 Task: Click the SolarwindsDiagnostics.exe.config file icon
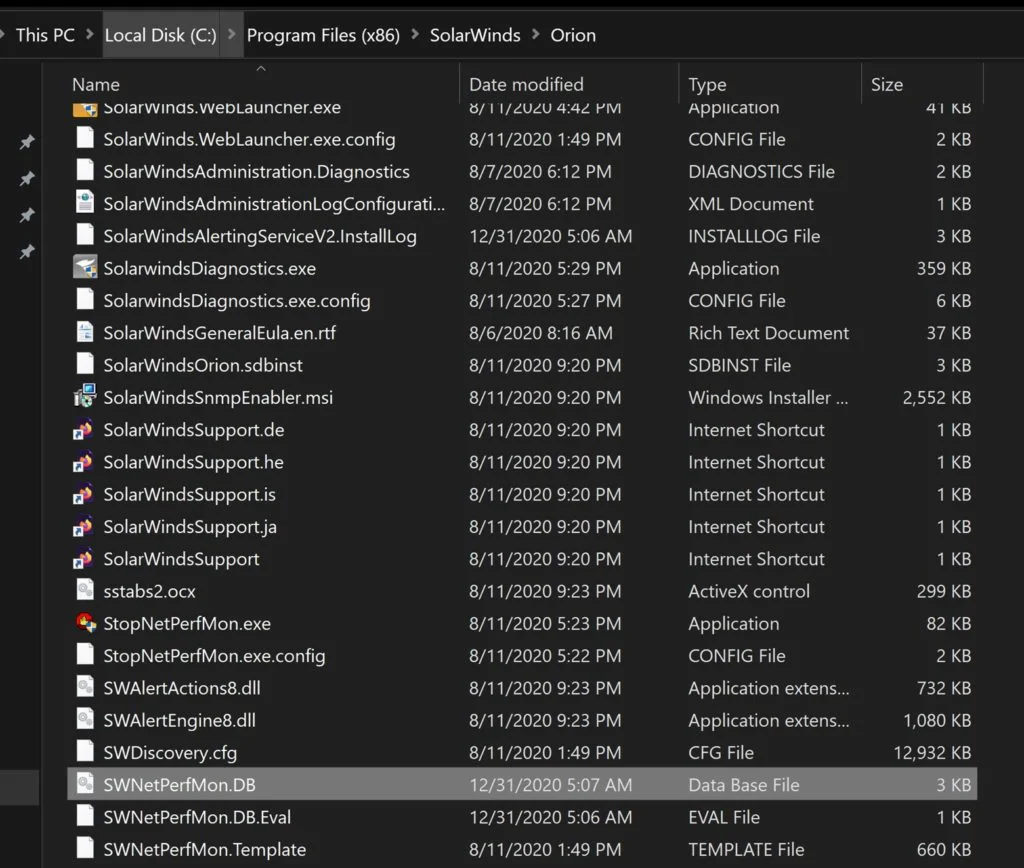click(x=85, y=299)
